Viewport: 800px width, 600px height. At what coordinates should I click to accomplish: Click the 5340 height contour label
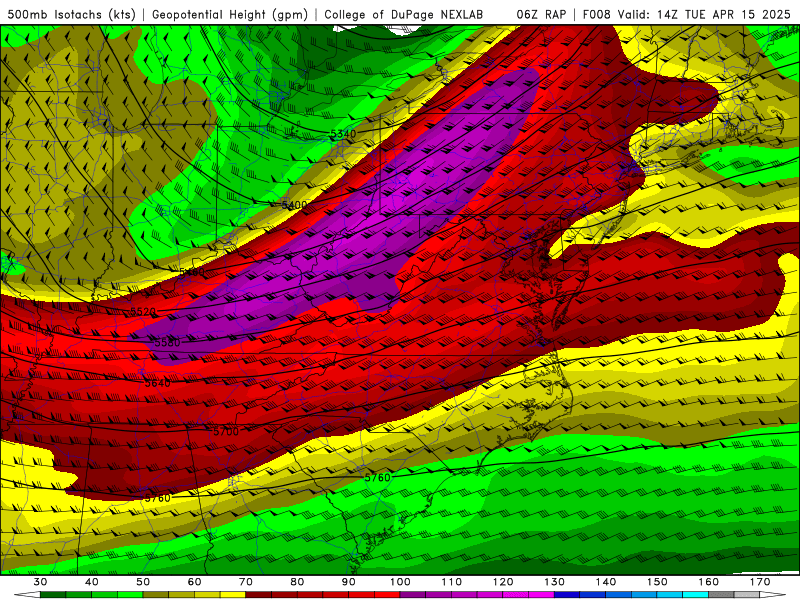tap(343, 134)
